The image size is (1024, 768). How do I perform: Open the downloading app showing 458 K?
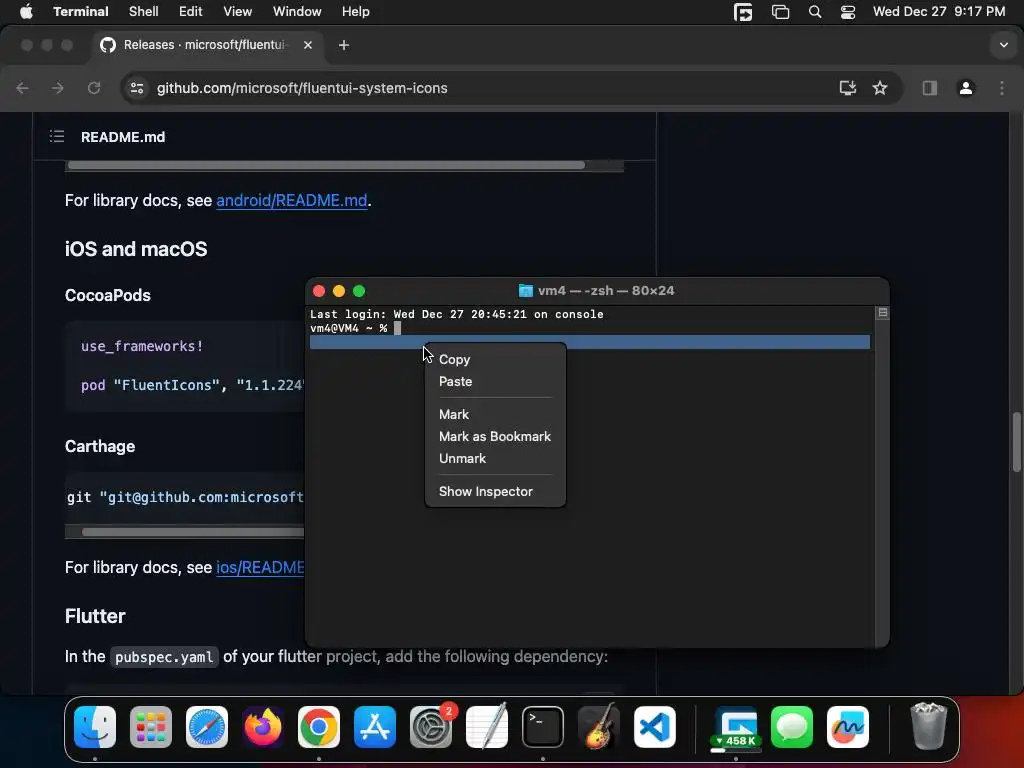point(736,727)
